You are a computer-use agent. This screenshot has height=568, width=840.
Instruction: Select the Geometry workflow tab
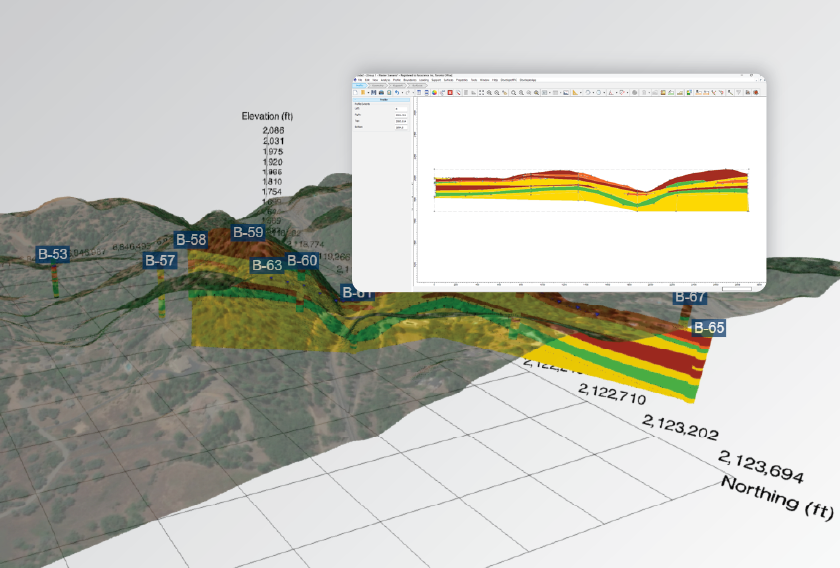pos(378,85)
